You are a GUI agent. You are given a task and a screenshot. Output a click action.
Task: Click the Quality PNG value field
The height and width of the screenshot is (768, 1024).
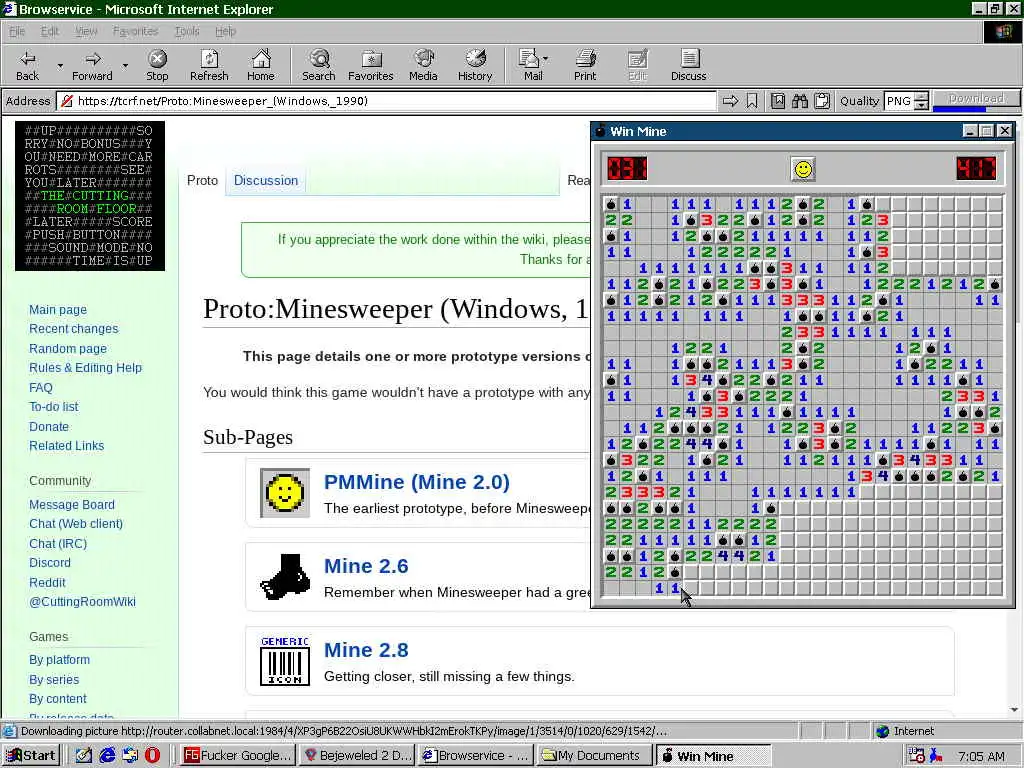(899, 101)
